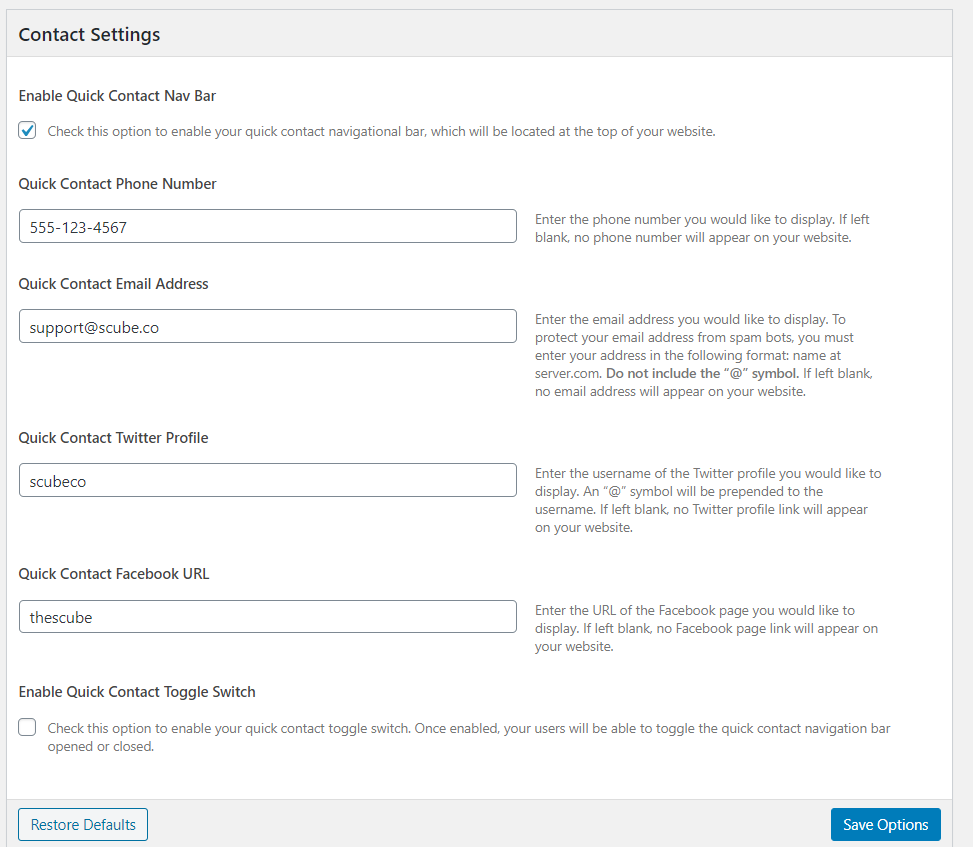Click the Contact Settings heading
The width and height of the screenshot is (973, 847).
coord(89,35)
